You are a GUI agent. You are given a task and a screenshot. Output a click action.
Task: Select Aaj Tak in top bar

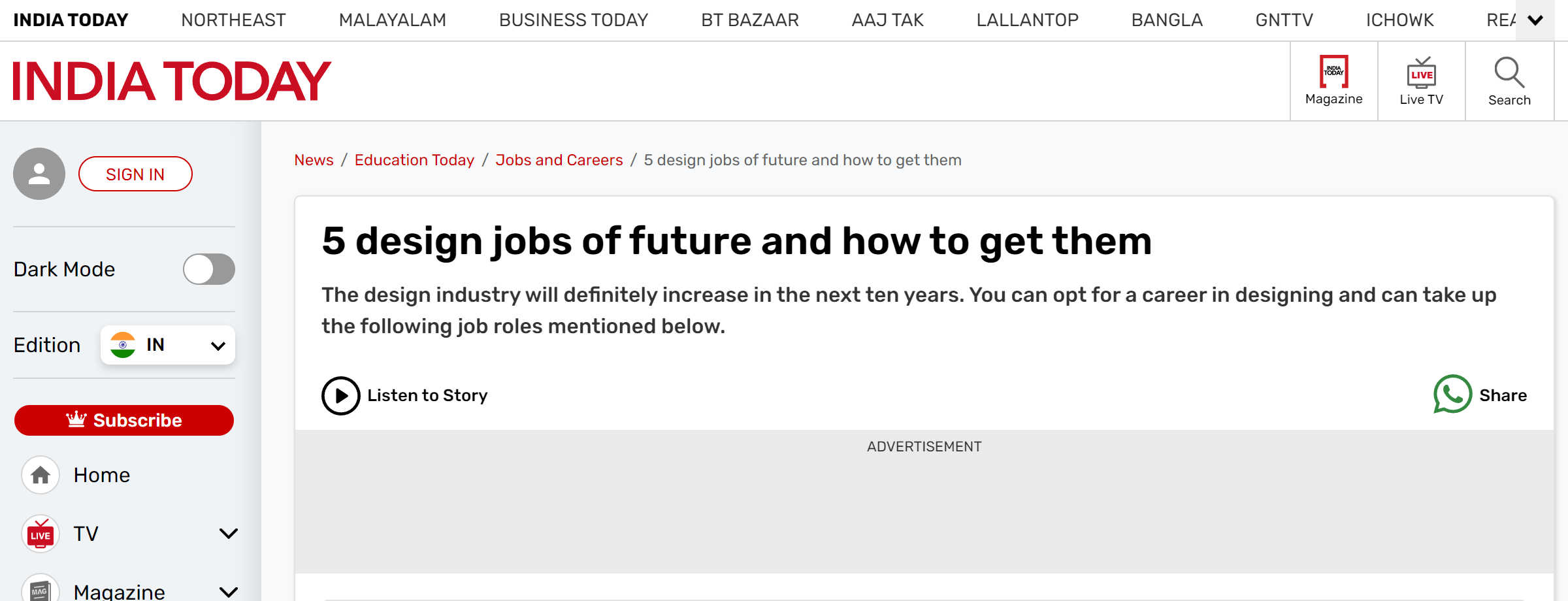pos(887,20)
